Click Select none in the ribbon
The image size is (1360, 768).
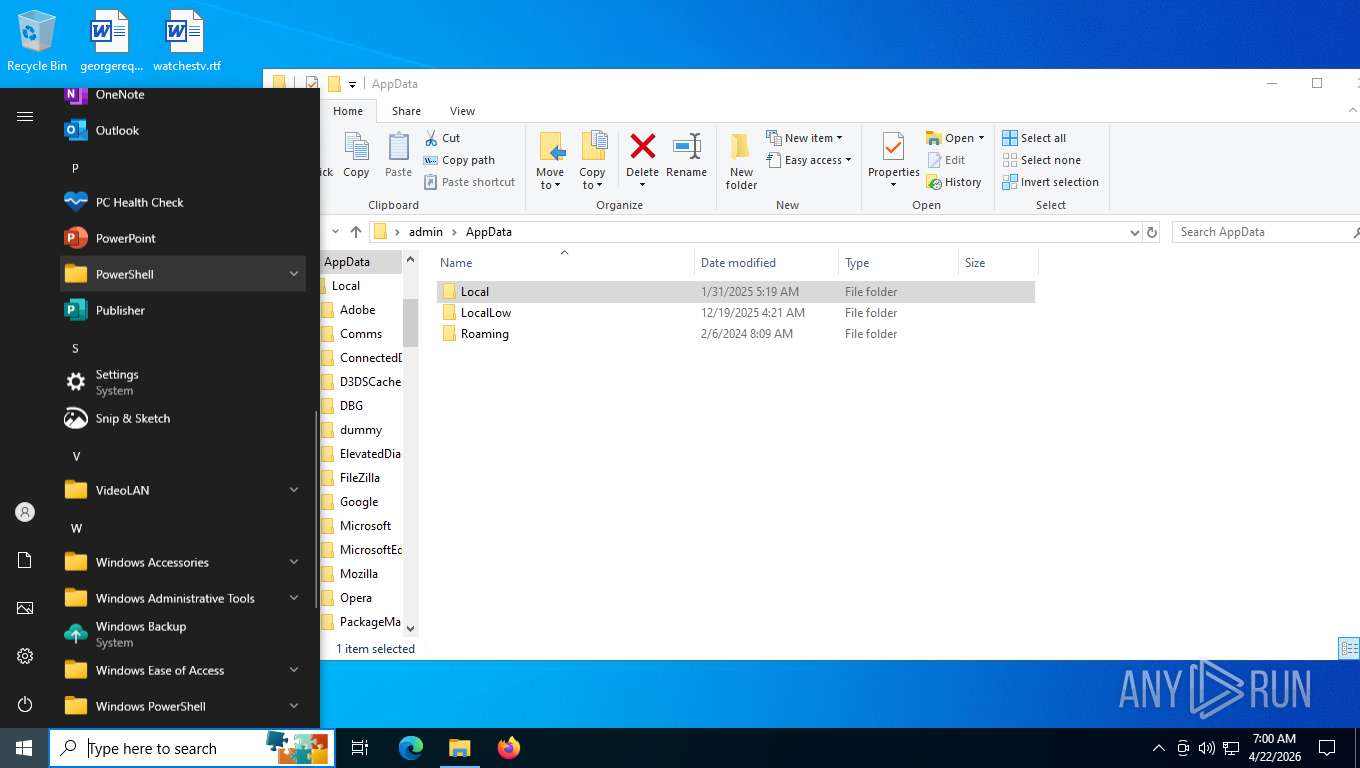1041,160
